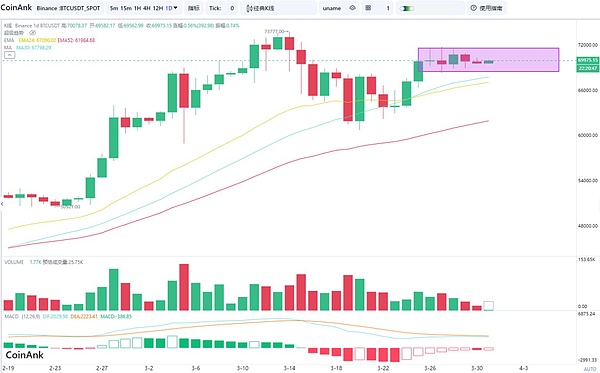Click the MACD (12,26,9) indicator label
Screen dimensions: 600x373
point(22,317)
